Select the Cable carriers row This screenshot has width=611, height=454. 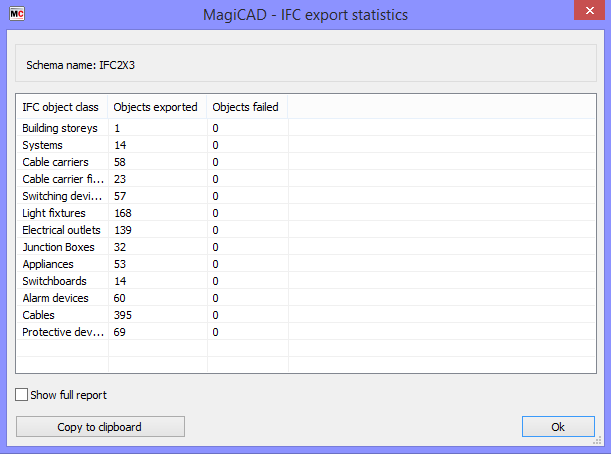[306, 162]
